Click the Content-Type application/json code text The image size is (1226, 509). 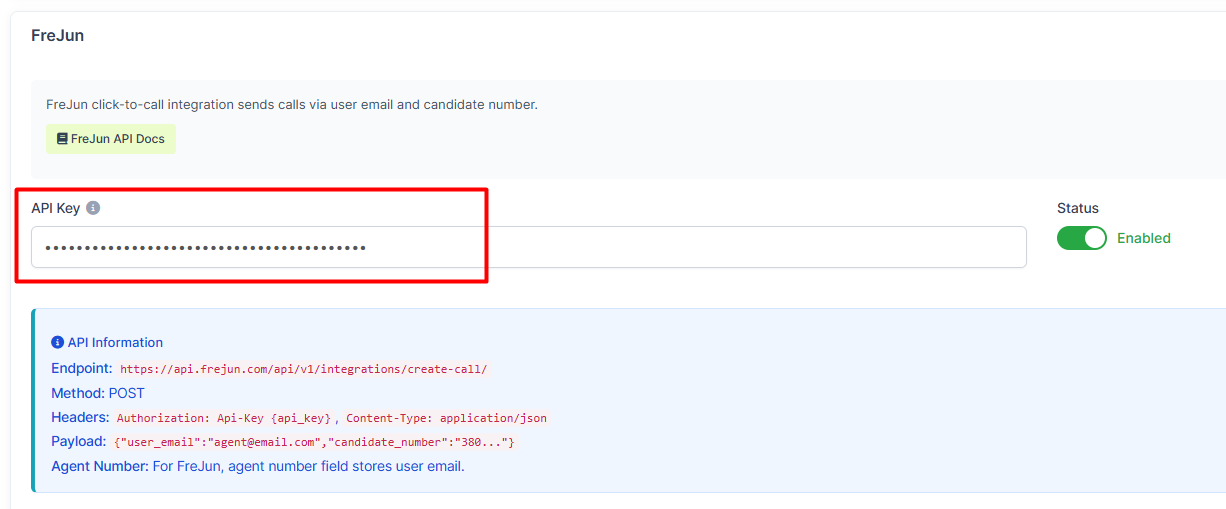coord(446,418)
